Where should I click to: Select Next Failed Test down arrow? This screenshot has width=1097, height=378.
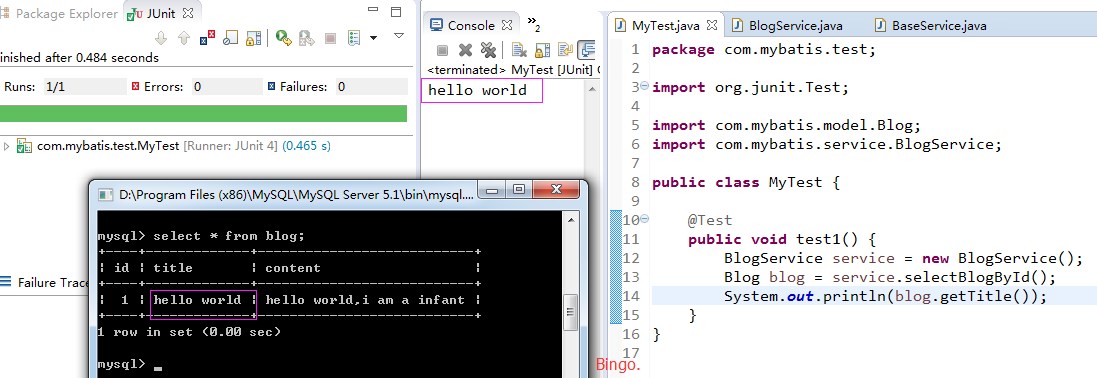click(x=161, y=37)
